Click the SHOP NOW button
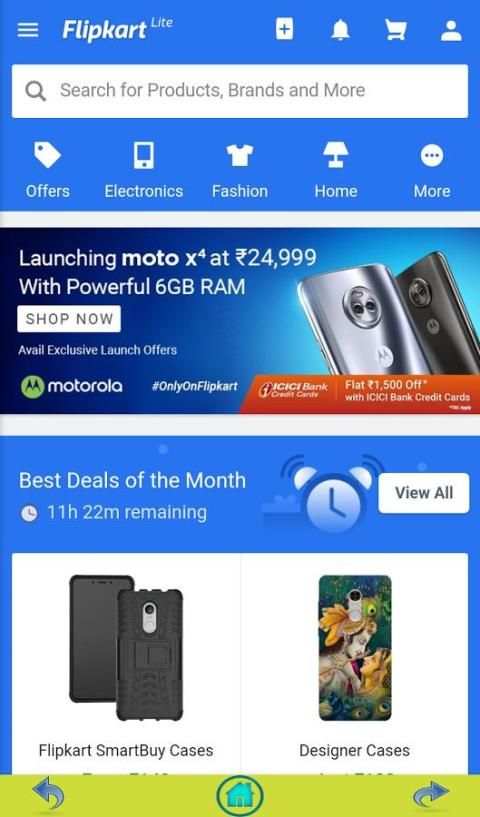This screenshot has width=480, height=817. click(x=69, y=319)
